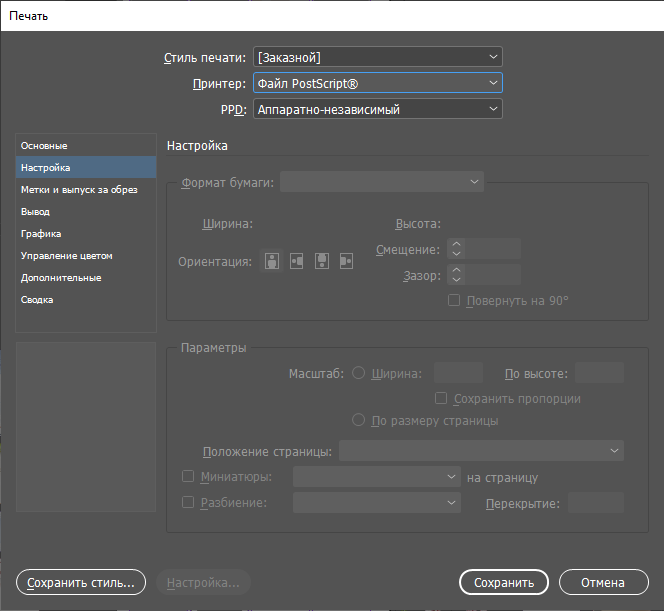
Task: Open the Разбиение mode dropdown
Action: click(x=377, y=503)
